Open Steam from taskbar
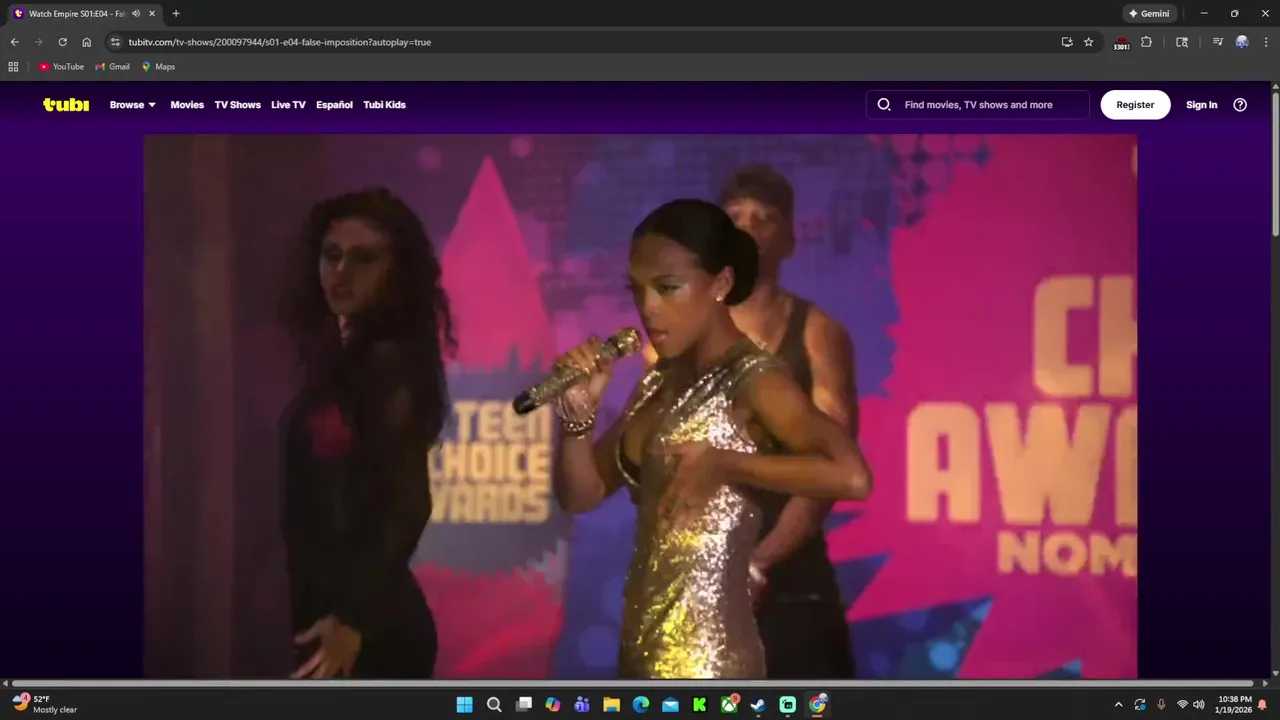Image resolution: width=1280 pixels, height=720 pixels. 758,705
